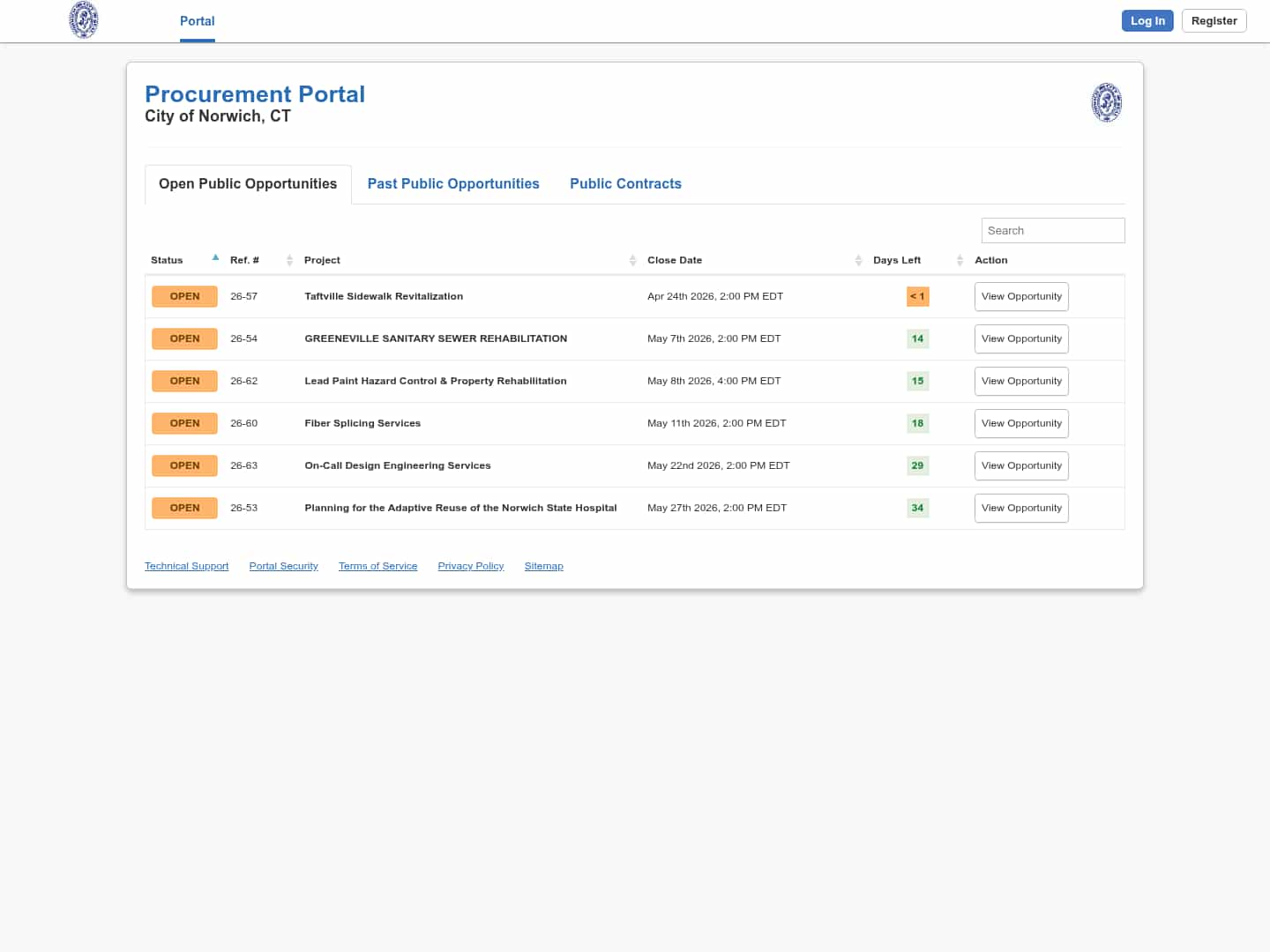Open the Technical Support link
The image size is (1270, 952).
click(x=186, y=566)
